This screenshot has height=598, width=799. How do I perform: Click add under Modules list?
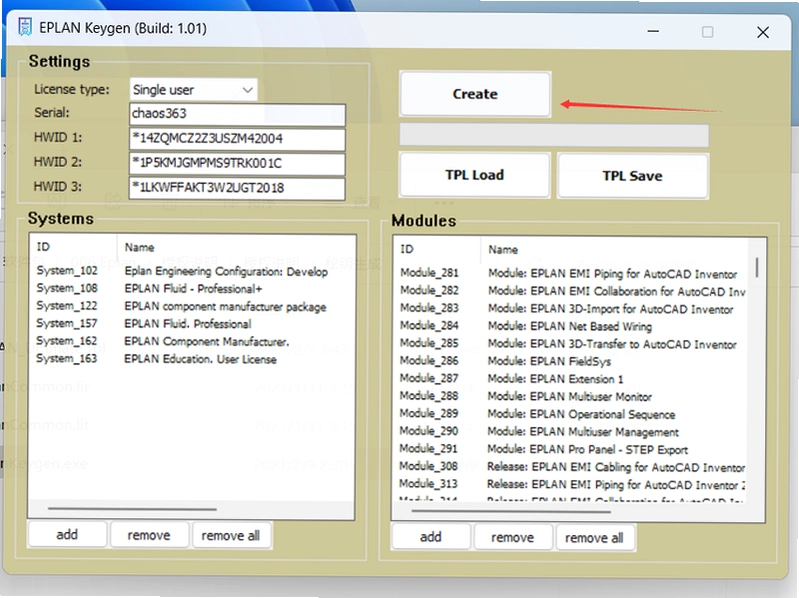[431, 537]
